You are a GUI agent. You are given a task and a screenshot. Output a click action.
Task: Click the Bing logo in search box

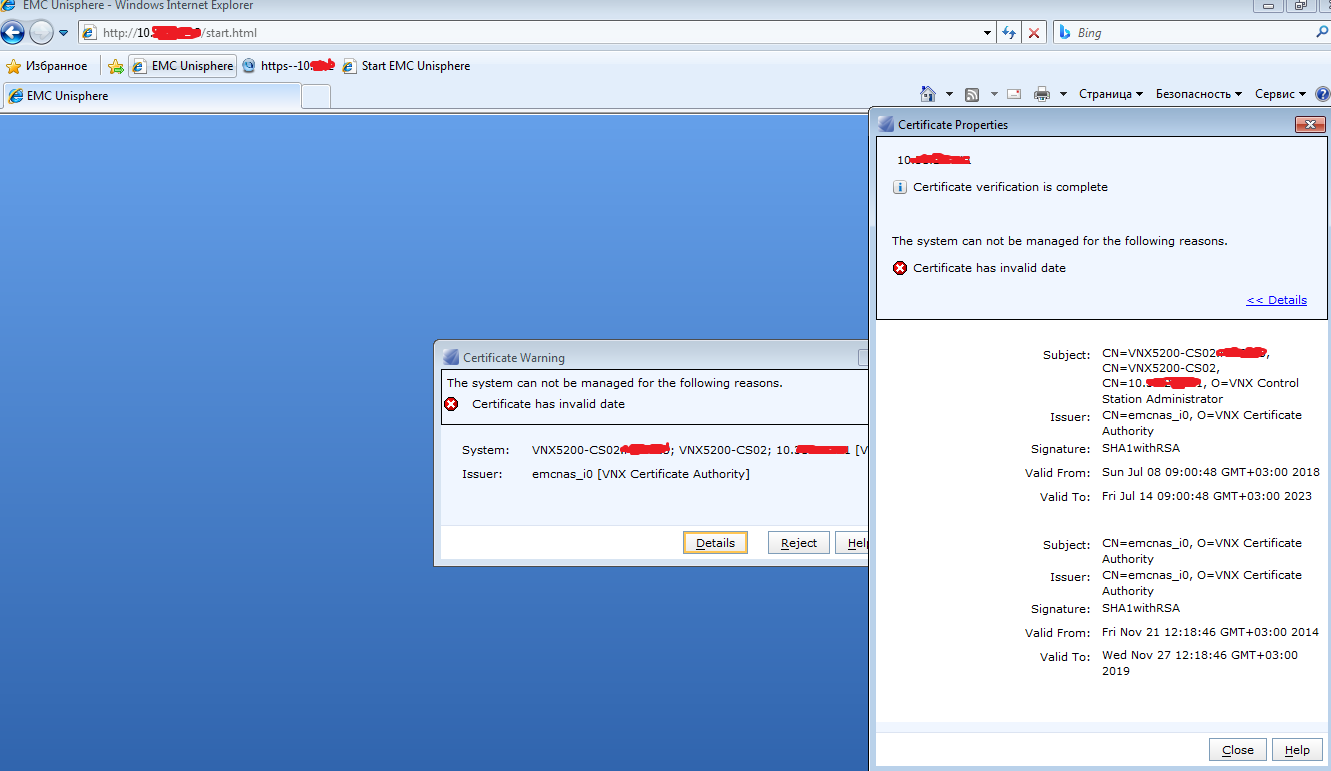(1065, 33)
